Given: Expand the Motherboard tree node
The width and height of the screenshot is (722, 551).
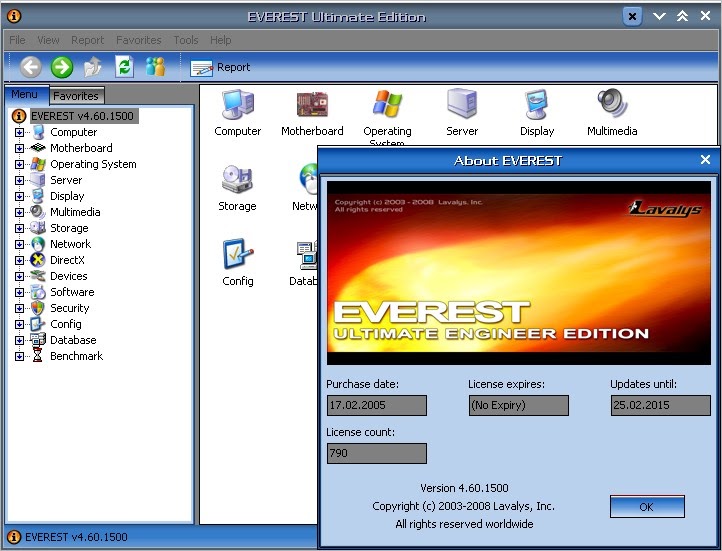Looking at the screenshot, I should tap(19, 149).
